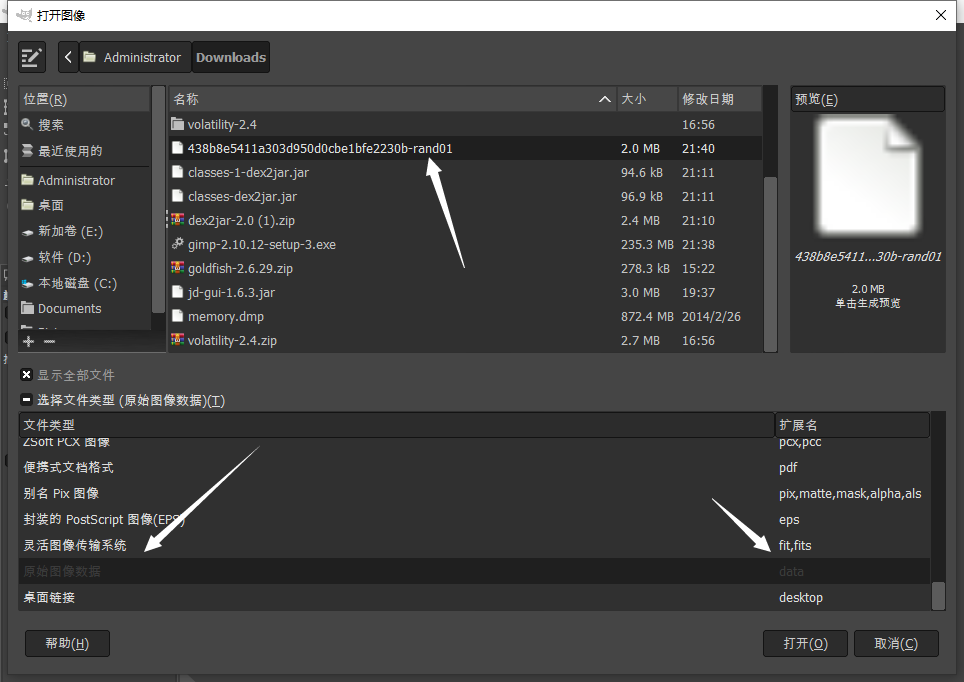Click the 预览(E) header button
Screen dimensions: 964x682
(867, 99)
